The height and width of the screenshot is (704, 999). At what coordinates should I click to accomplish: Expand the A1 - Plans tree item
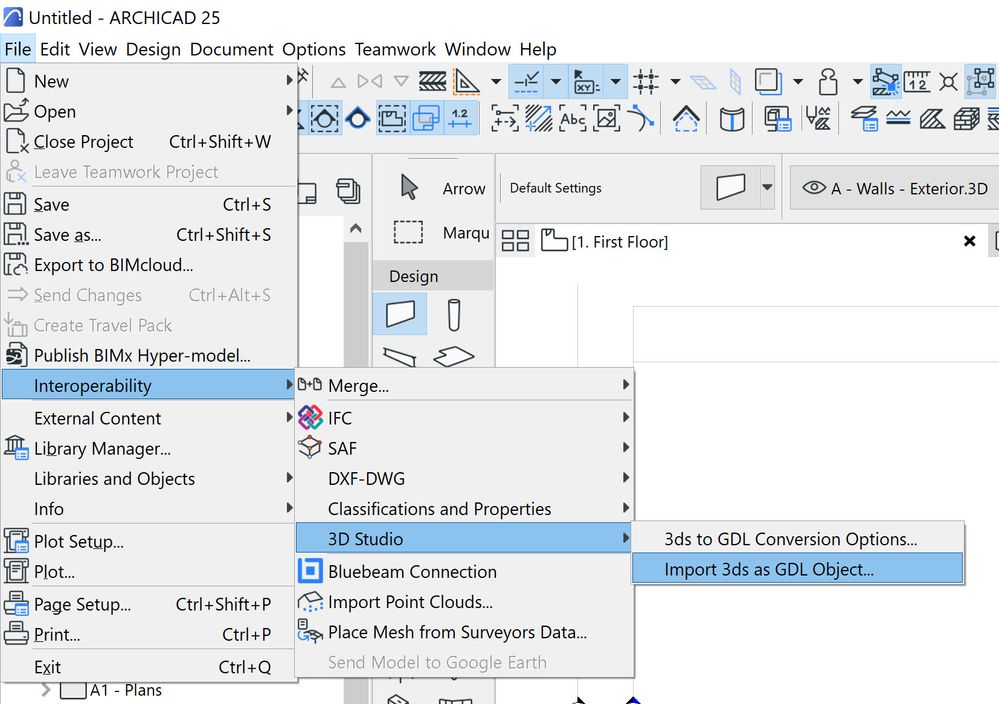coord(46,690)
